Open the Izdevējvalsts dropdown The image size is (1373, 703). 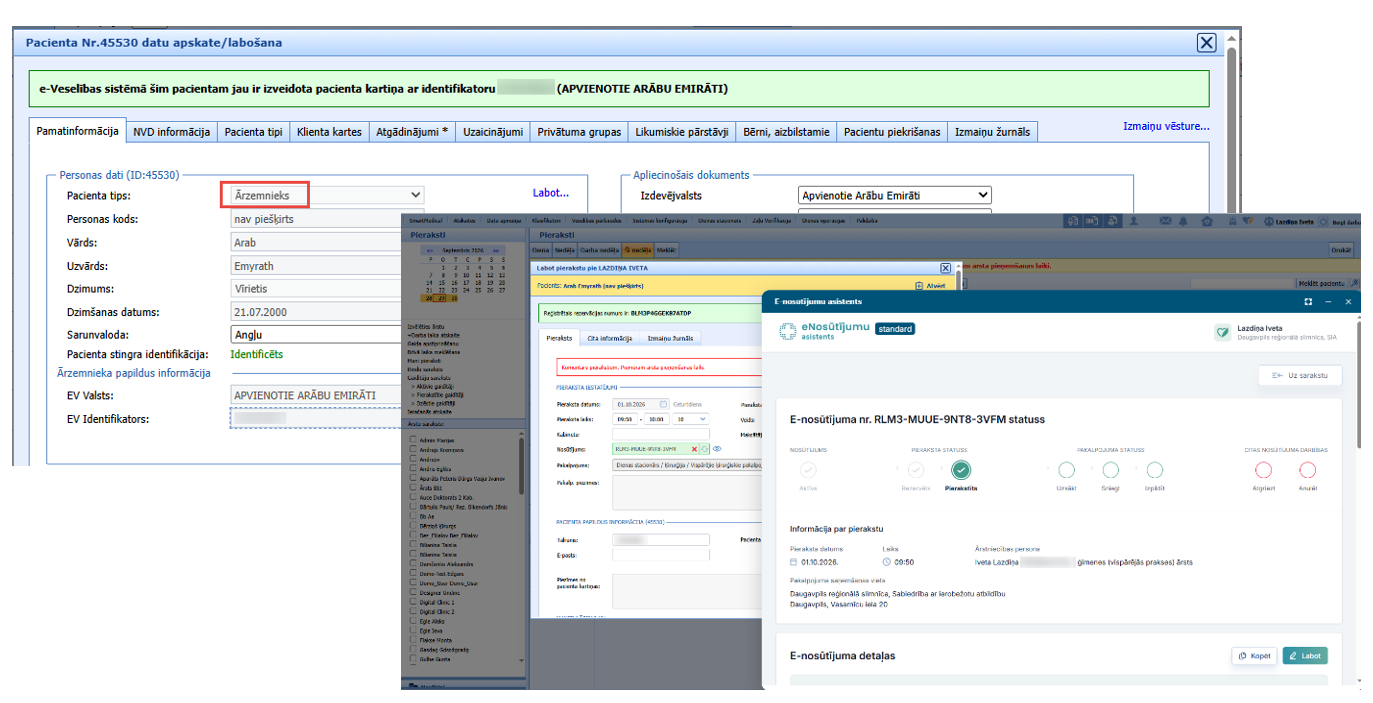(895, 195)
